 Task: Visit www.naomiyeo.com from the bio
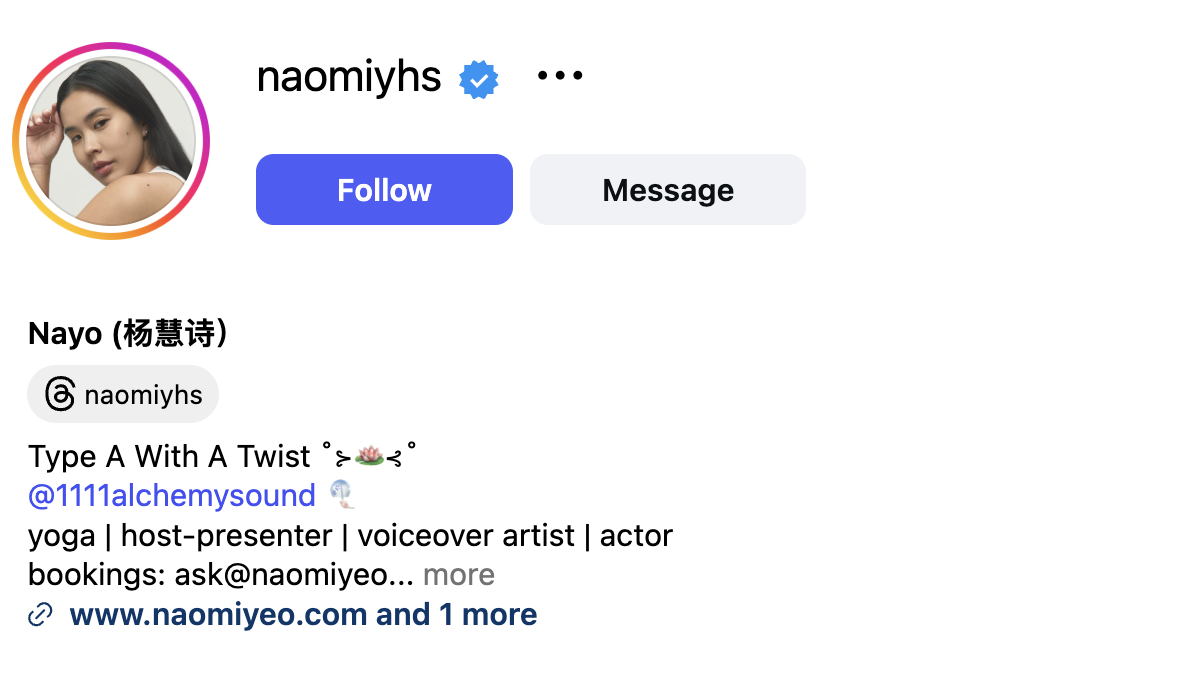pyautogui.click(x=204, y=614)
